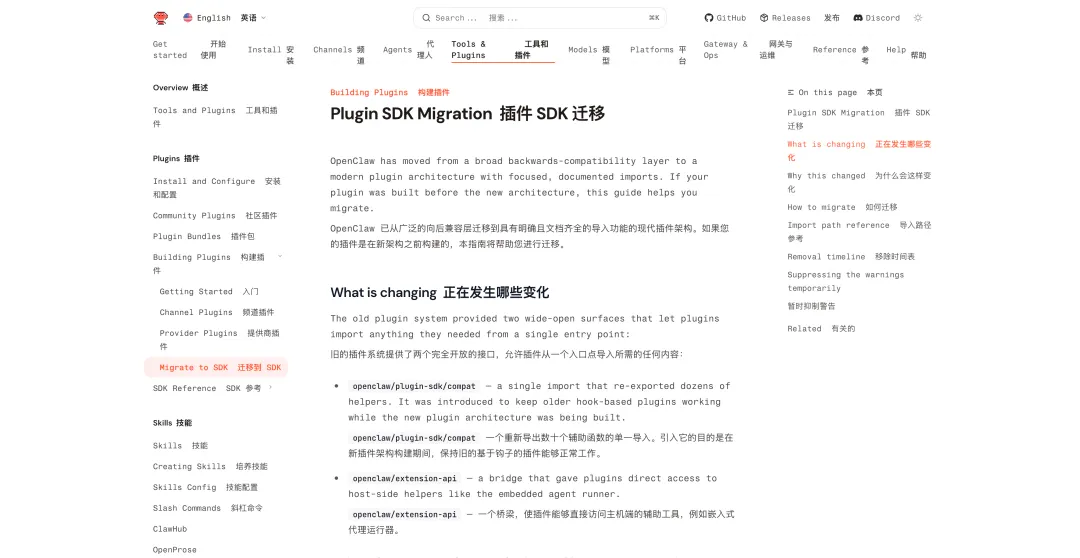
Task: Open the GitHub link in header
Action: coord(725,18)
